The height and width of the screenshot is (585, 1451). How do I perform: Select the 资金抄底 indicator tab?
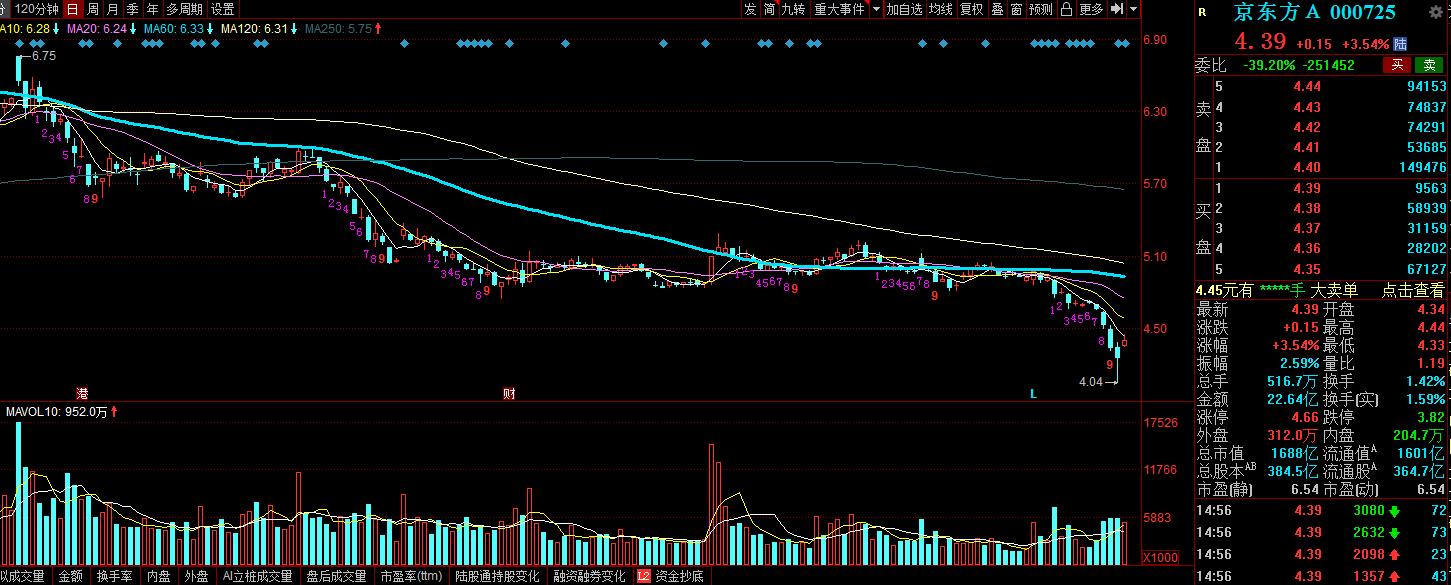(x=680, y=576)
